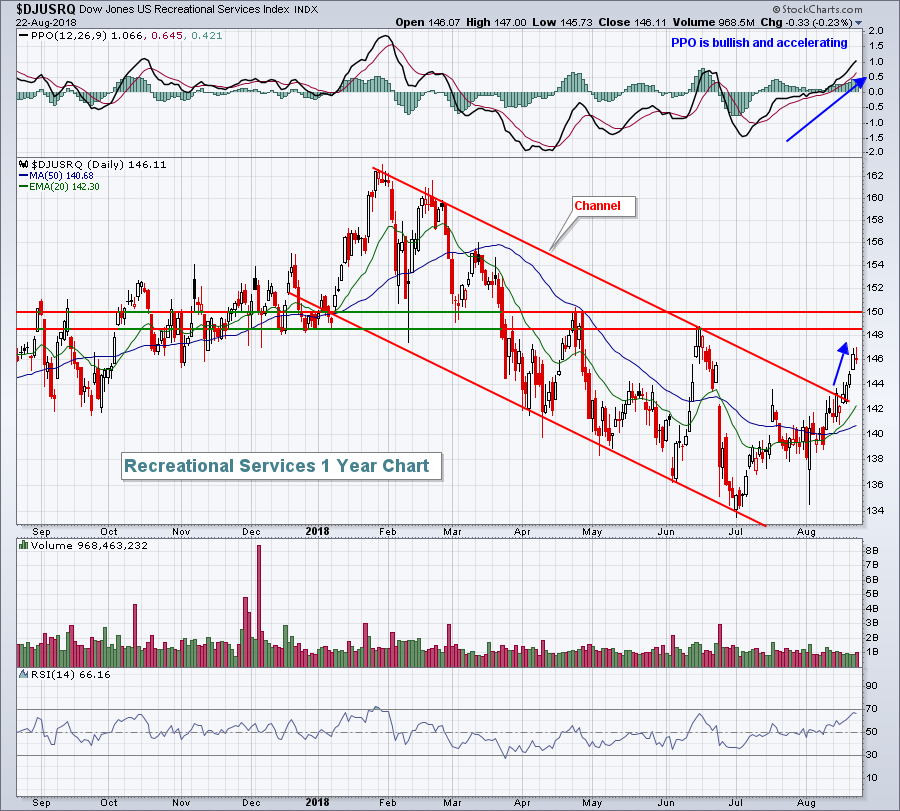Click the Low 145.73 value

tap(562, 22)
